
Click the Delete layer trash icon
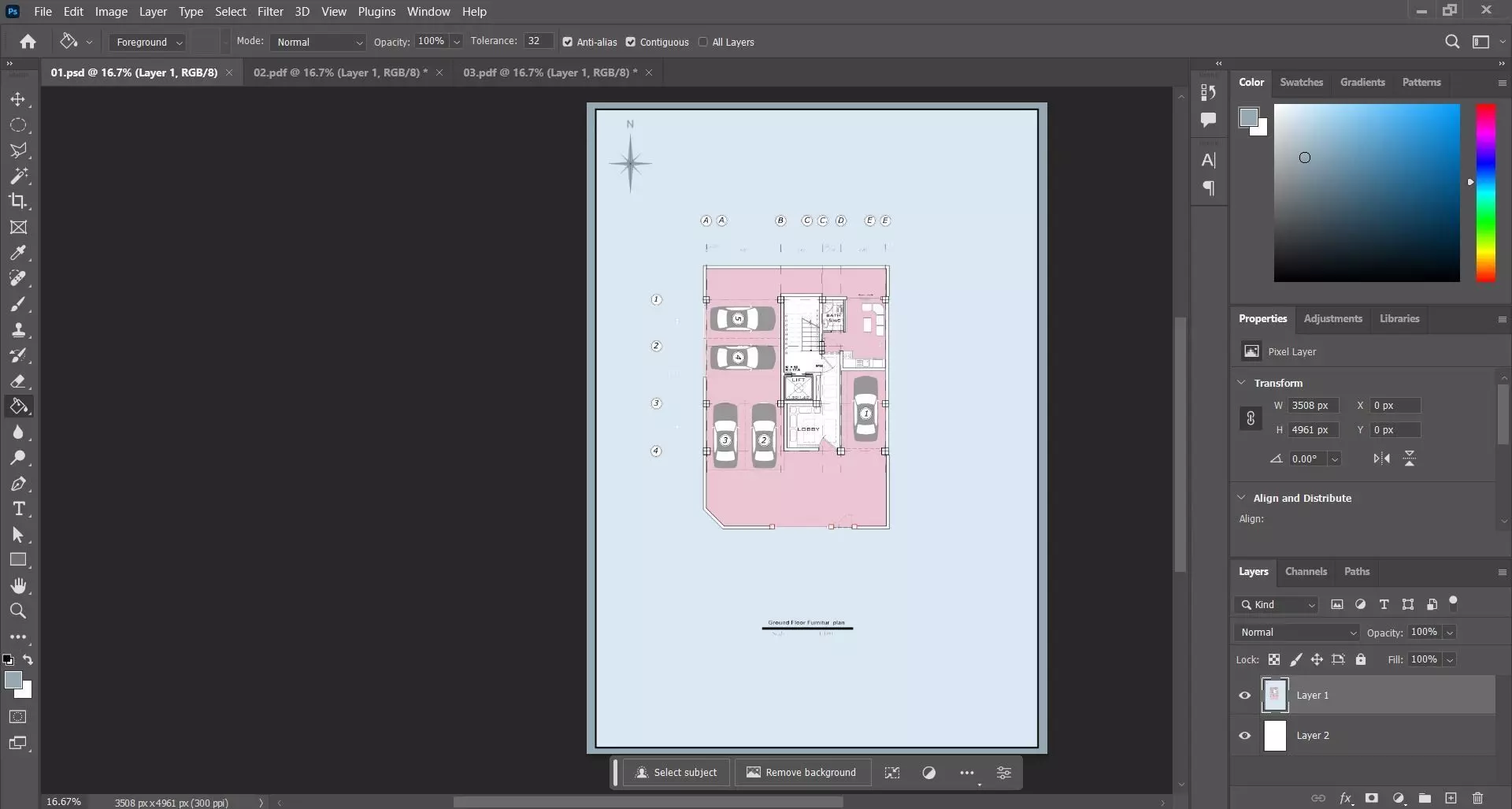tap(1477, 798)
